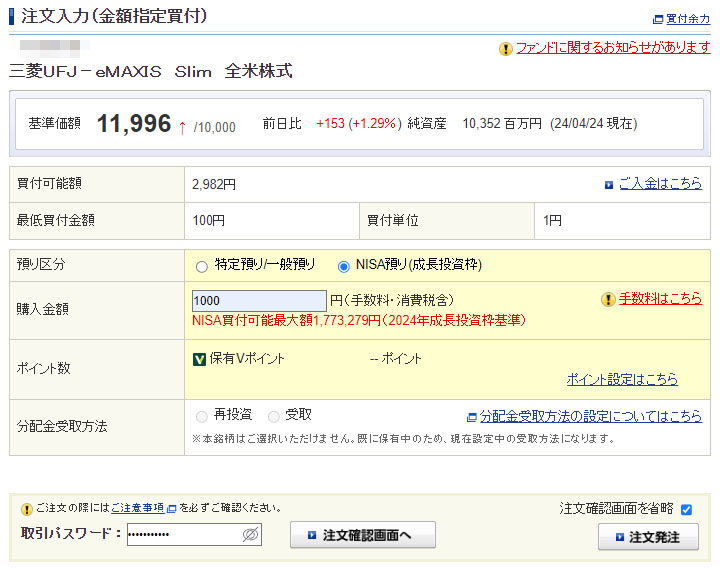The height and width of the screenshot is (569, 720).
Task: Open the ポイント設定はこちら link
Action: (621, 379)
